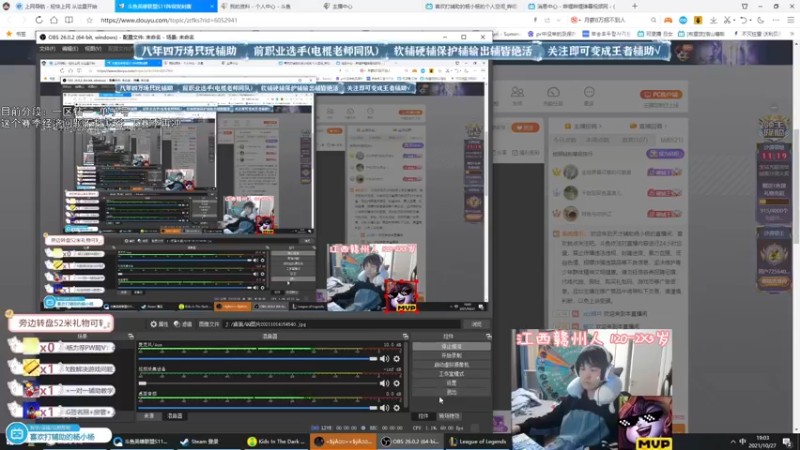Open Kids In The Dark taskbar item
Image resolution: width=800 pixels, height=450 pixels.
276,441
